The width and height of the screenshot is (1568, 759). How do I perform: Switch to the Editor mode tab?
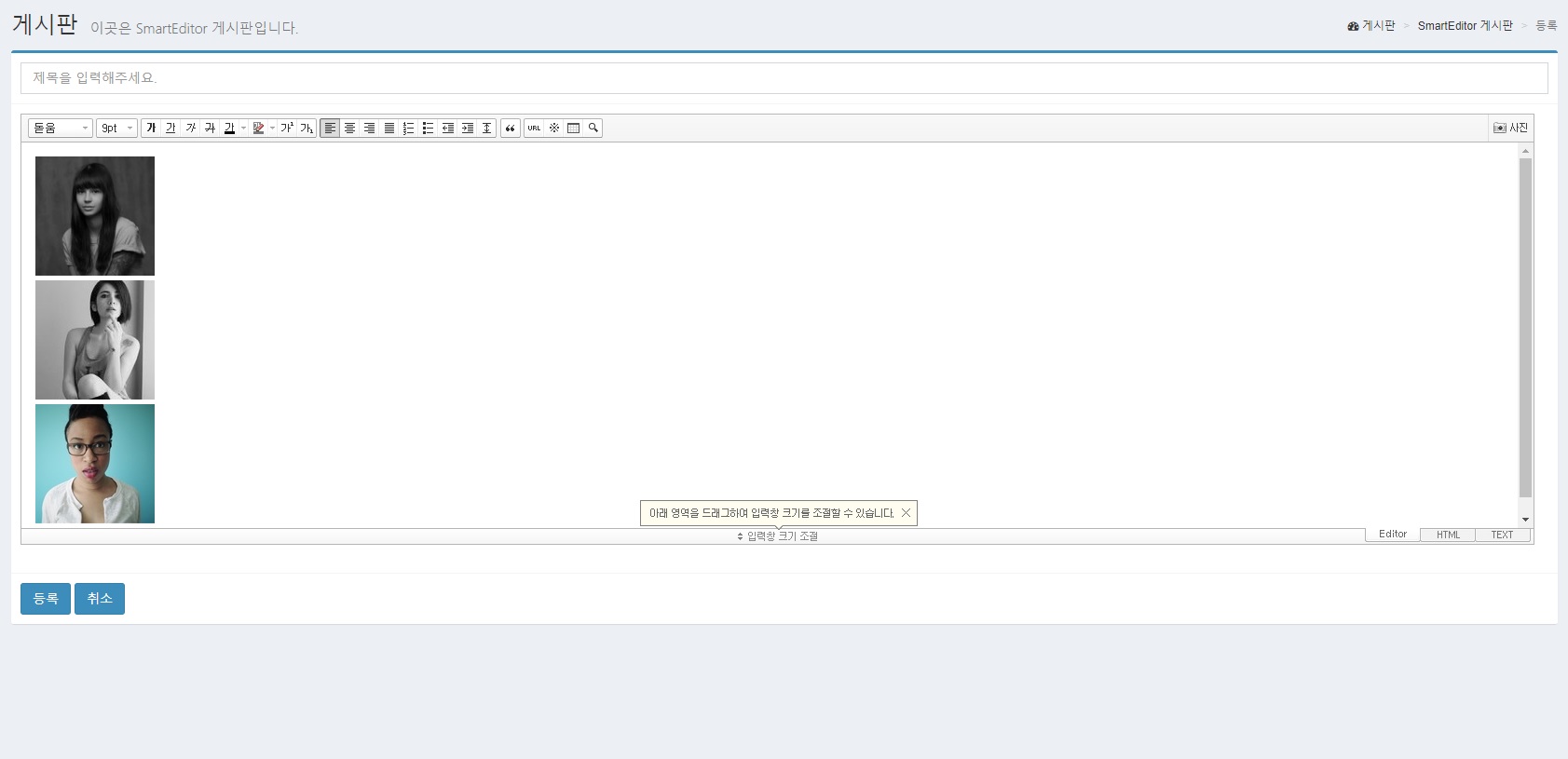coord(1393,535)
